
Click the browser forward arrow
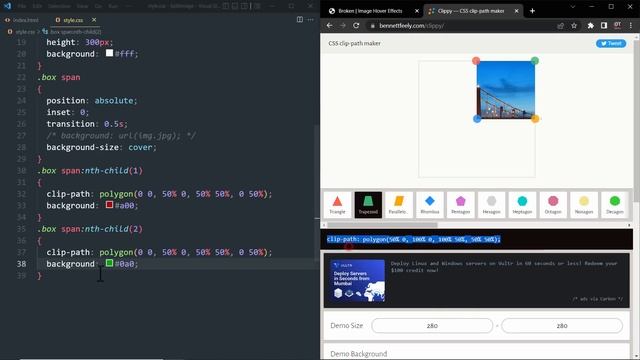[x=343, y=25]
